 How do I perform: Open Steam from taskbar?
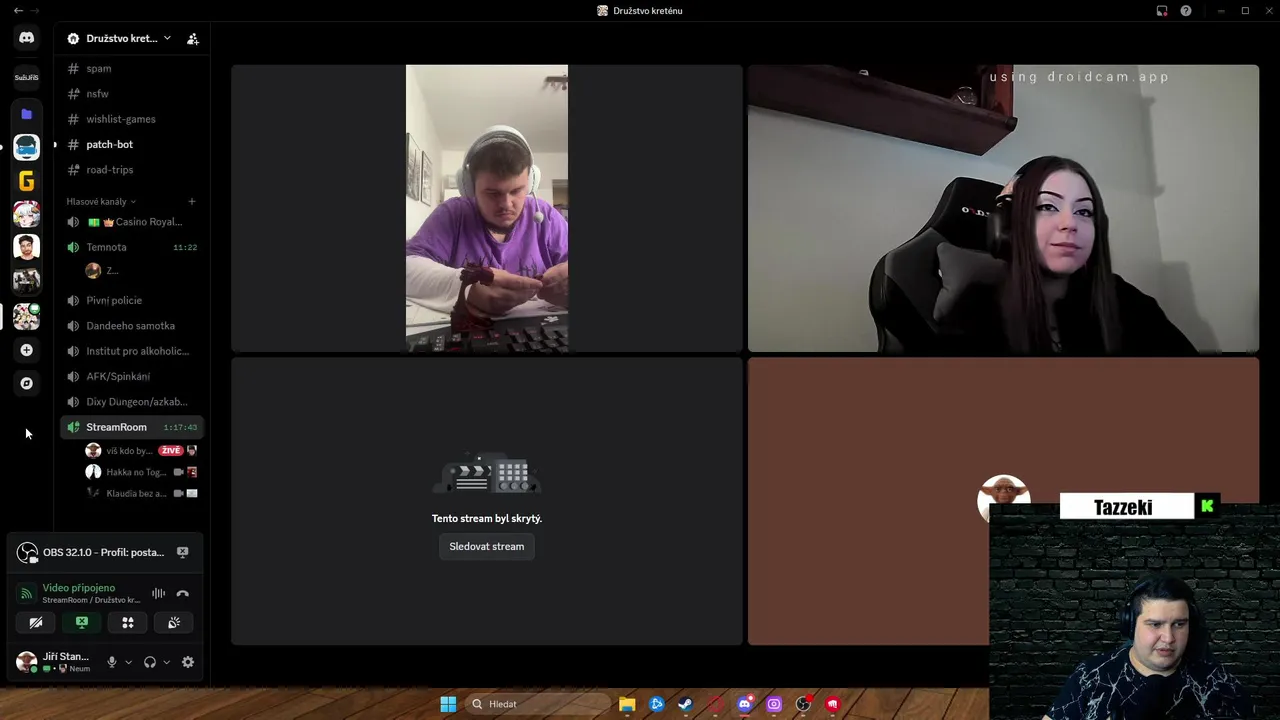pyautogui.click(x=685, y=704)
